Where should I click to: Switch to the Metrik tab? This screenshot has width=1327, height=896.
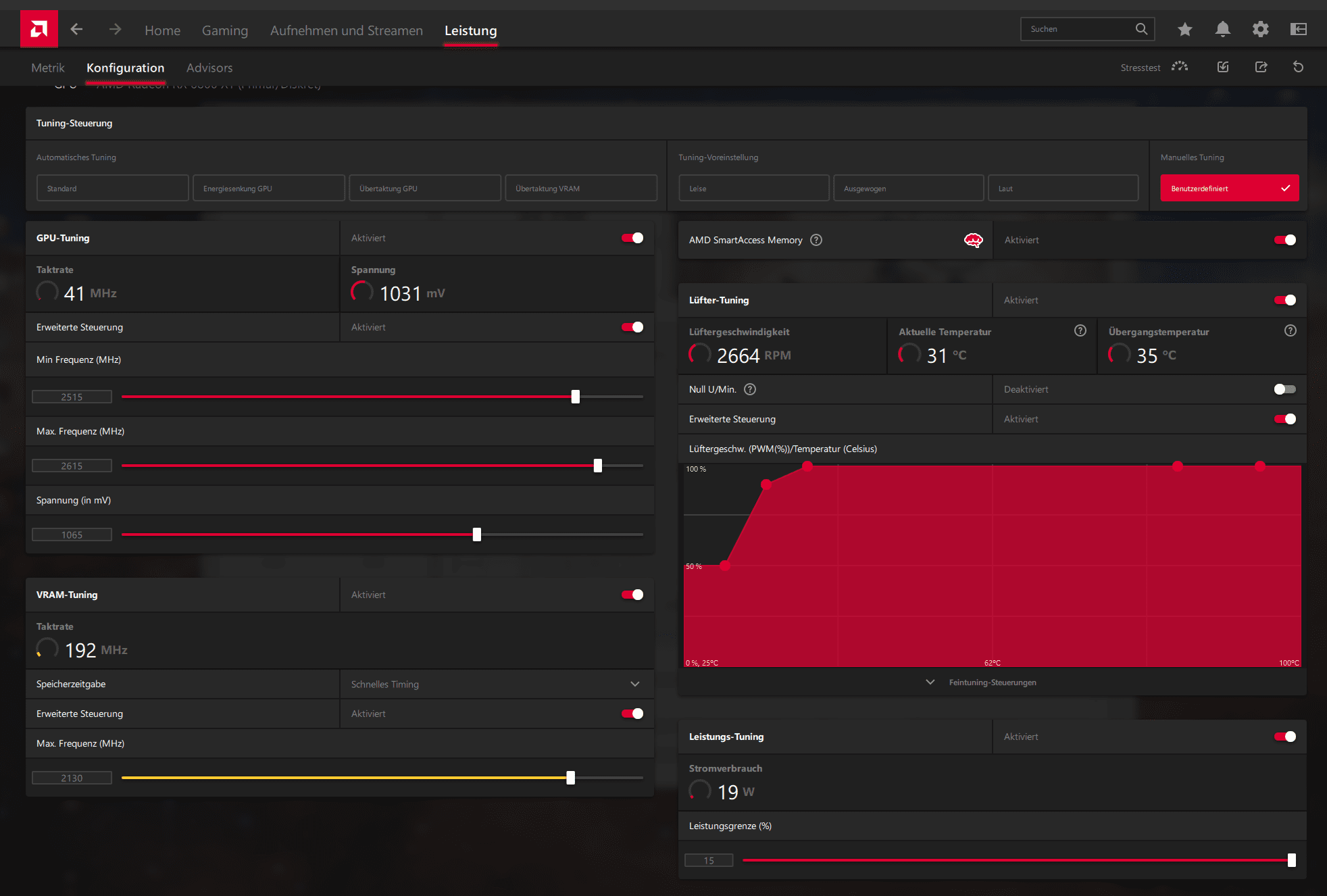tap(48, 68)
